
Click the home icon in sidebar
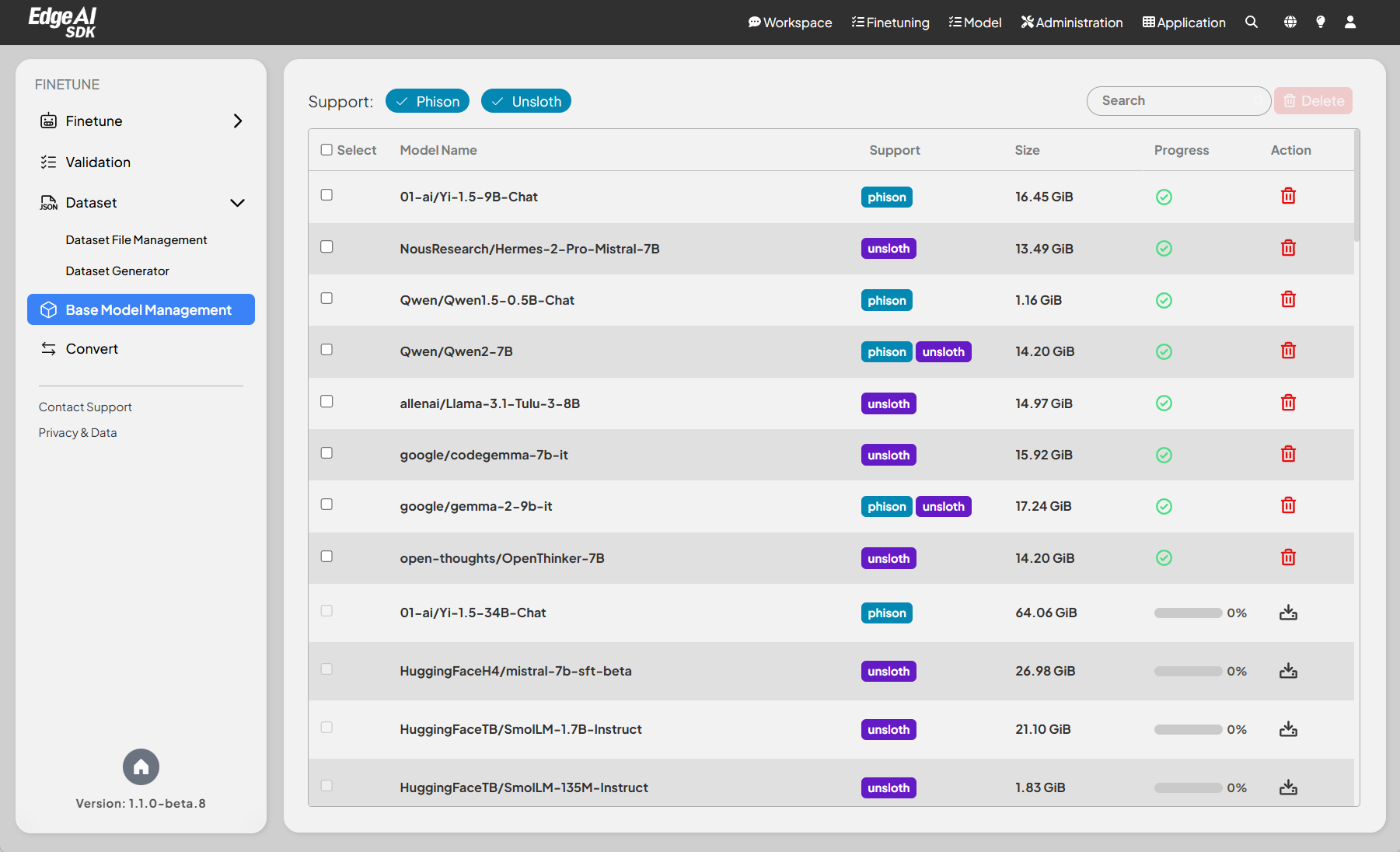(141, 767)
